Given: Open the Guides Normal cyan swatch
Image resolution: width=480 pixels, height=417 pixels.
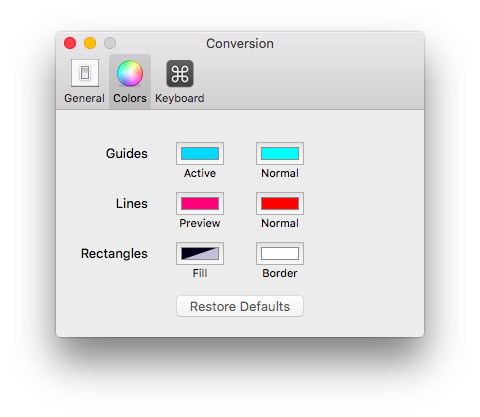Looking at the screenshot, I should click(x=280, y=153).
